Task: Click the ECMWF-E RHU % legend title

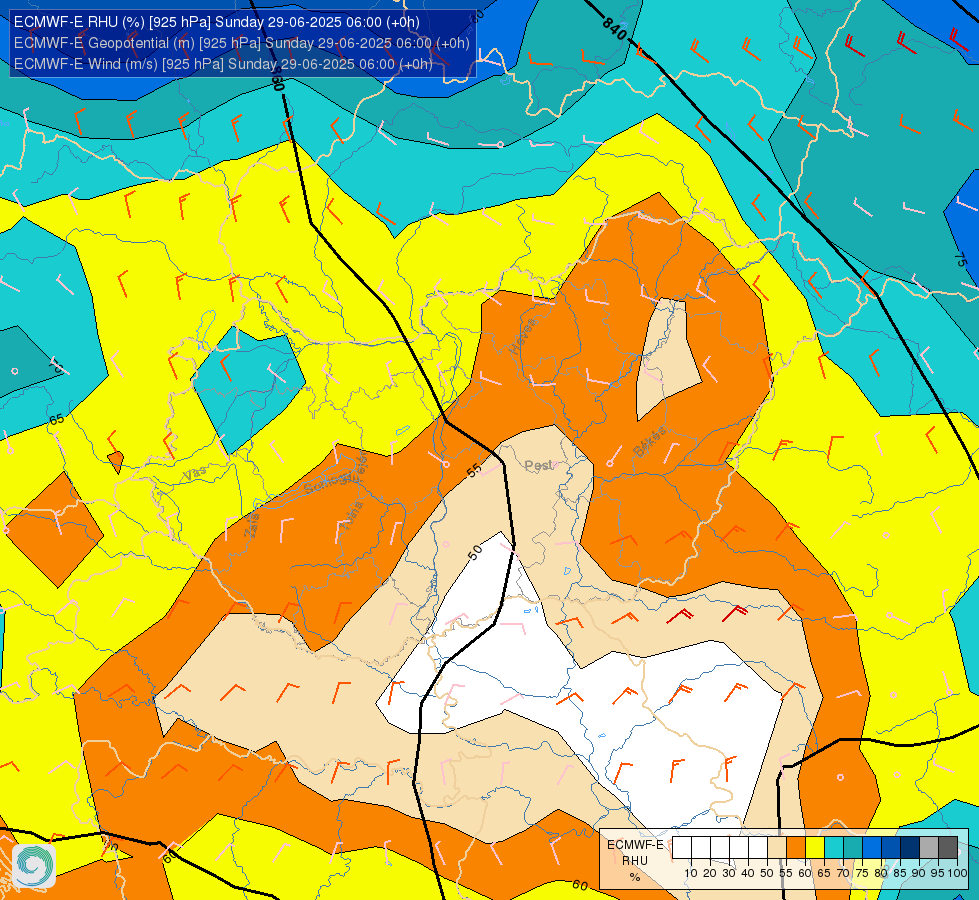Action: [636, 861]
